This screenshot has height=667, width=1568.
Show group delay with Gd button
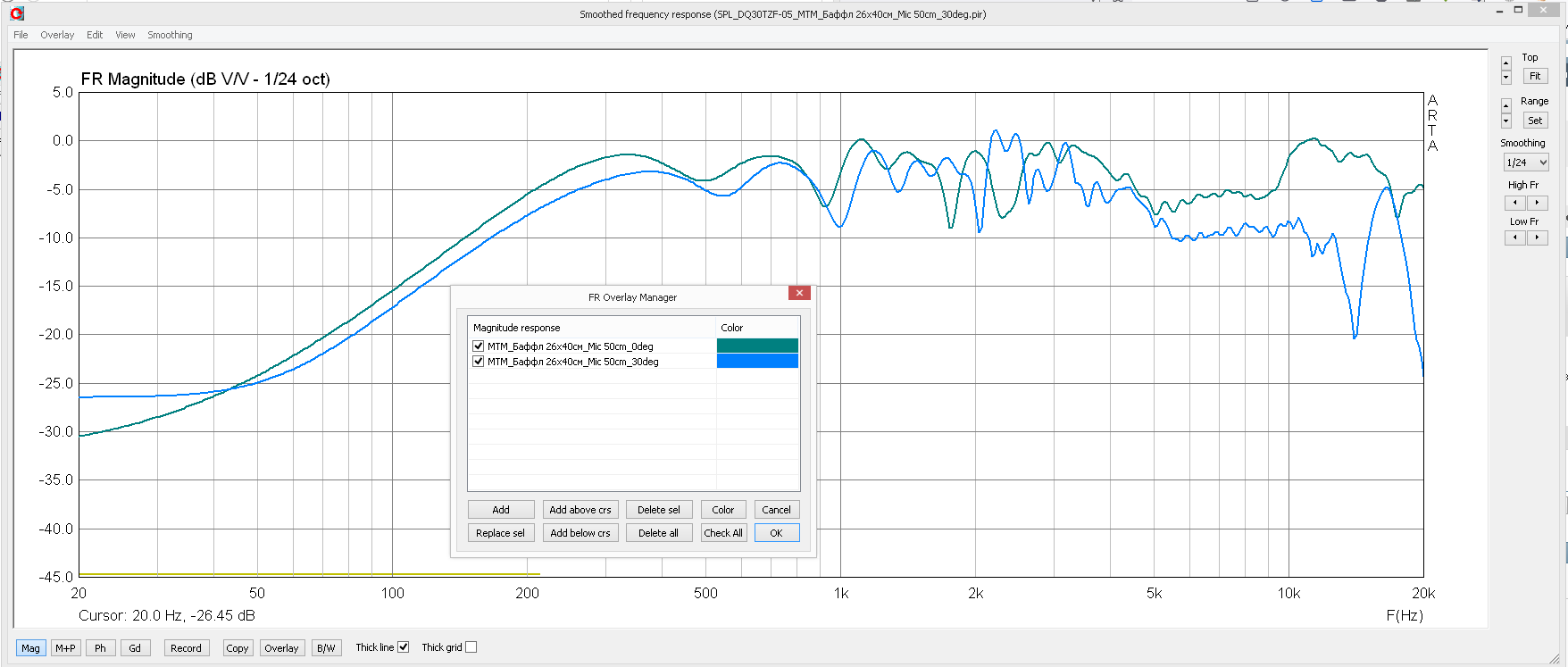[x=135, y=648]
